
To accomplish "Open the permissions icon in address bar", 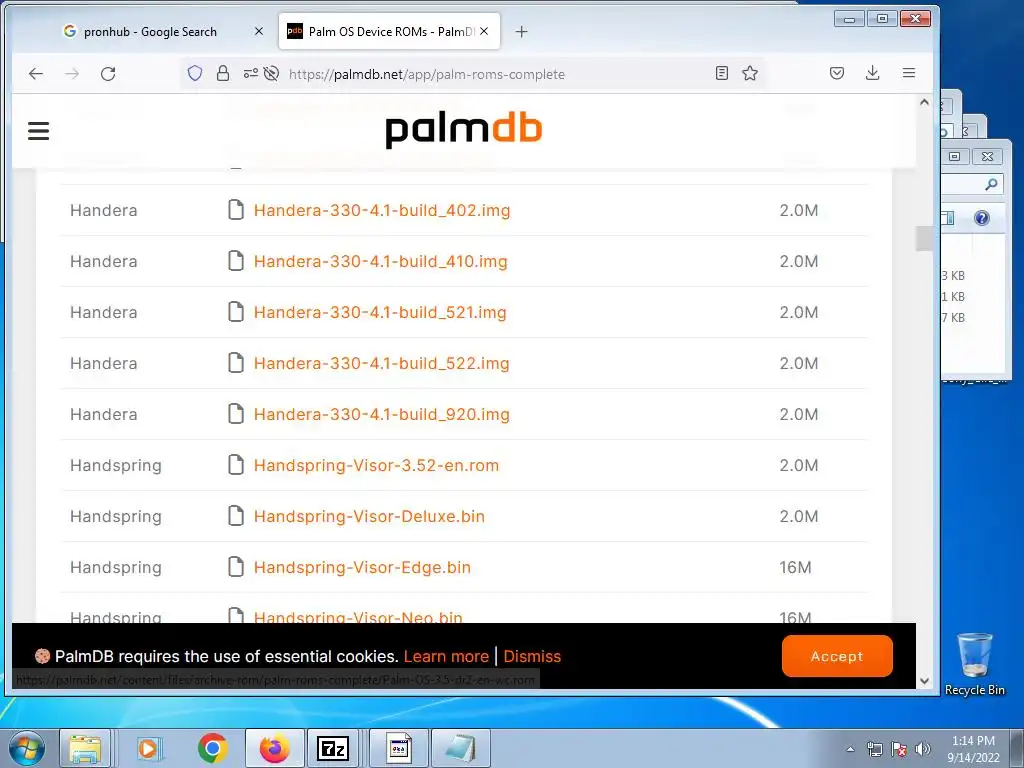I will point(251,73).
